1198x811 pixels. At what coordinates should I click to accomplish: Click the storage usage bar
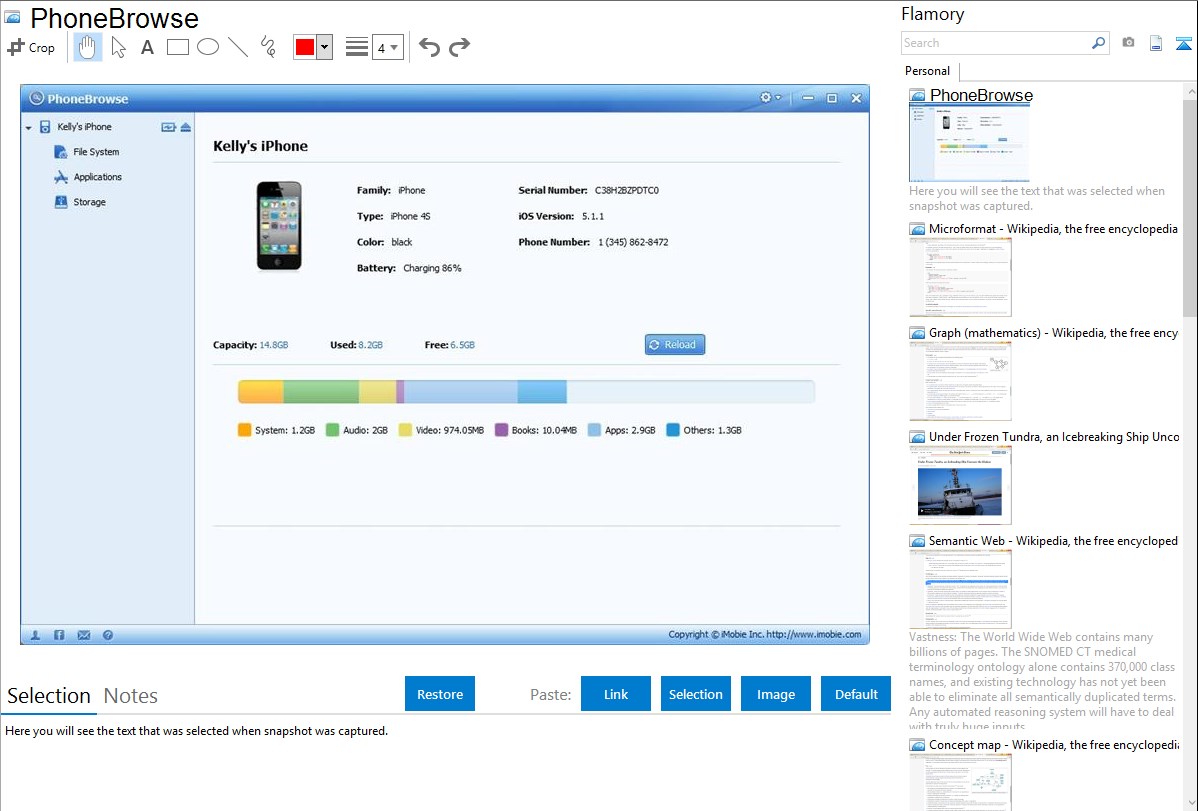point(526,391)
